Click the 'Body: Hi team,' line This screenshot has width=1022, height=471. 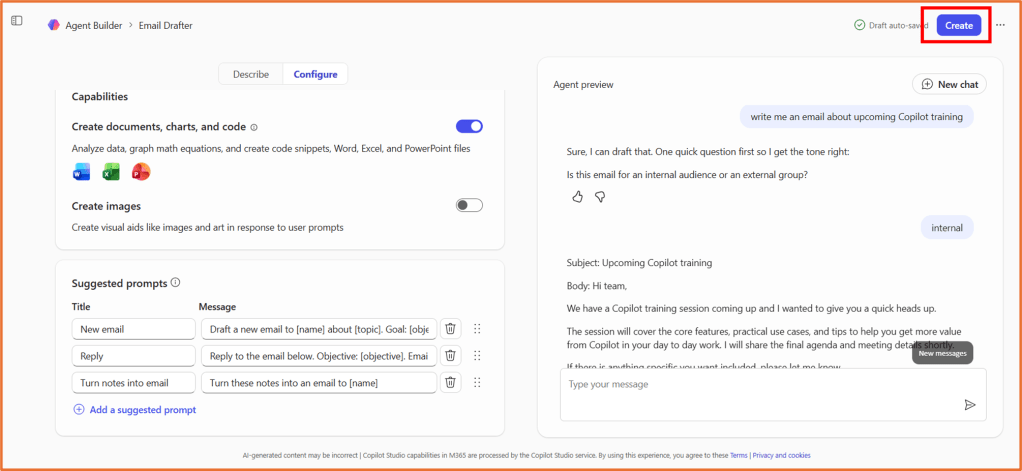(596, 285)
